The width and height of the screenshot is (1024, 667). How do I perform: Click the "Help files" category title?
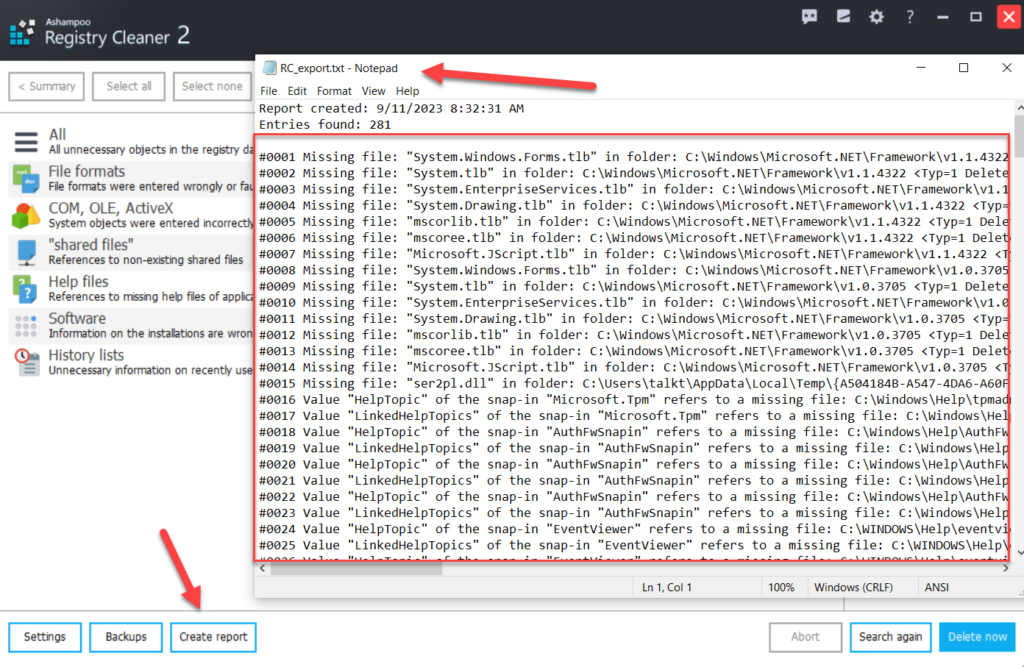pos(78,282)
